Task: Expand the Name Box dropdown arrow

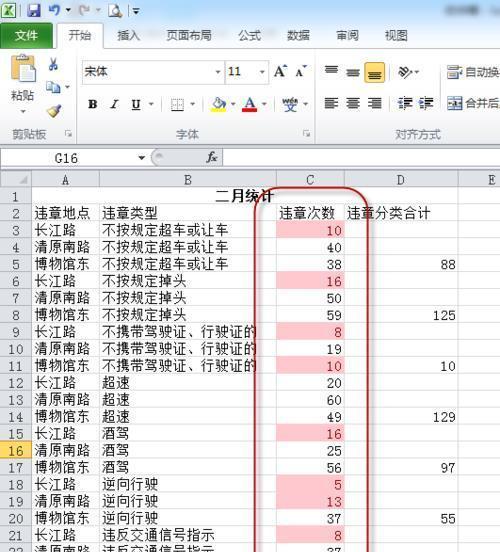Action: pyautogui.click(x=142, y=158)
